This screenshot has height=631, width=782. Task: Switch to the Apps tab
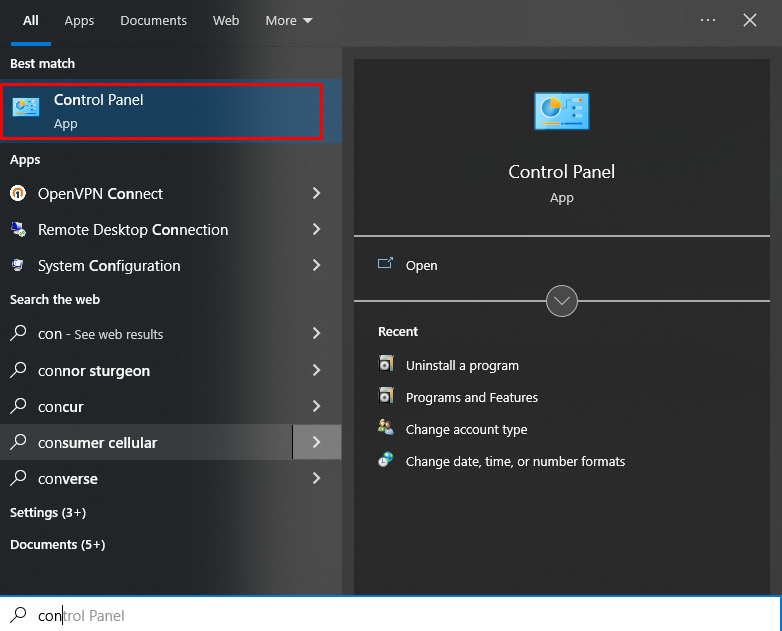pos(79,20)
